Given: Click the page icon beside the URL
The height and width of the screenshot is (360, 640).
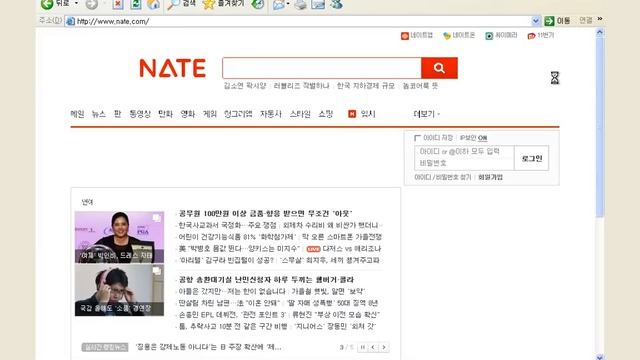Looking at the screenshot, I should [70, 21].
